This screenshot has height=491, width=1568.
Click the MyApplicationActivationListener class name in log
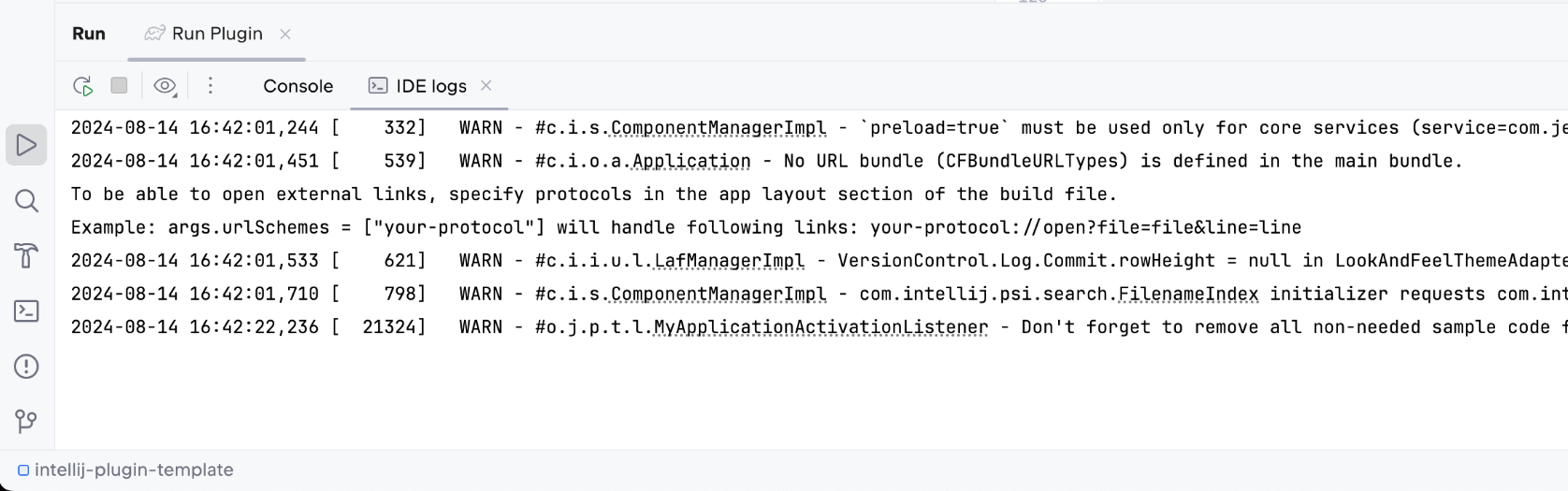point(820,327)
